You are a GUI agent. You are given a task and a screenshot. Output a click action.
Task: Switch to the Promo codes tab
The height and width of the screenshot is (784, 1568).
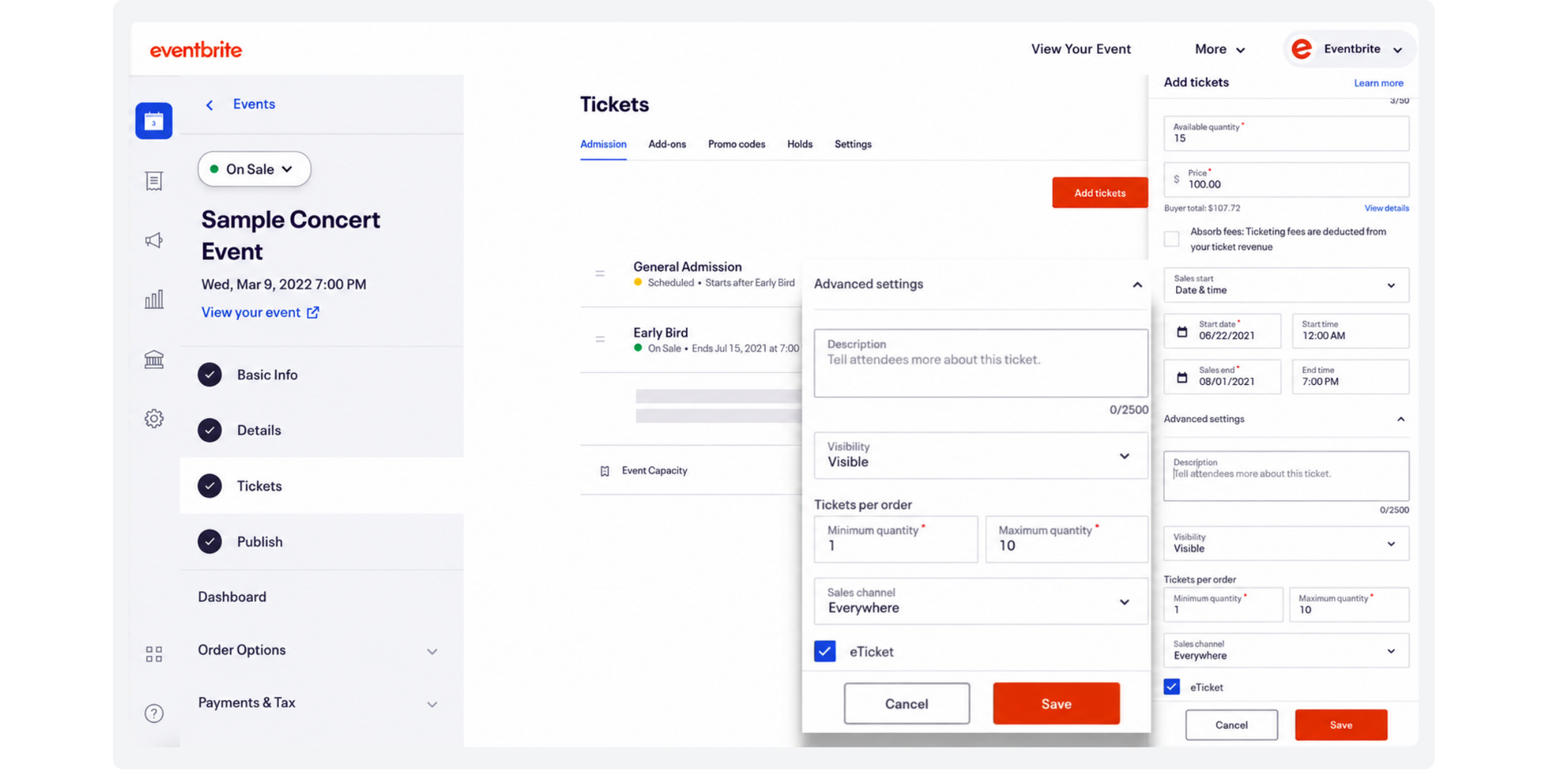(x=736, y=144)
